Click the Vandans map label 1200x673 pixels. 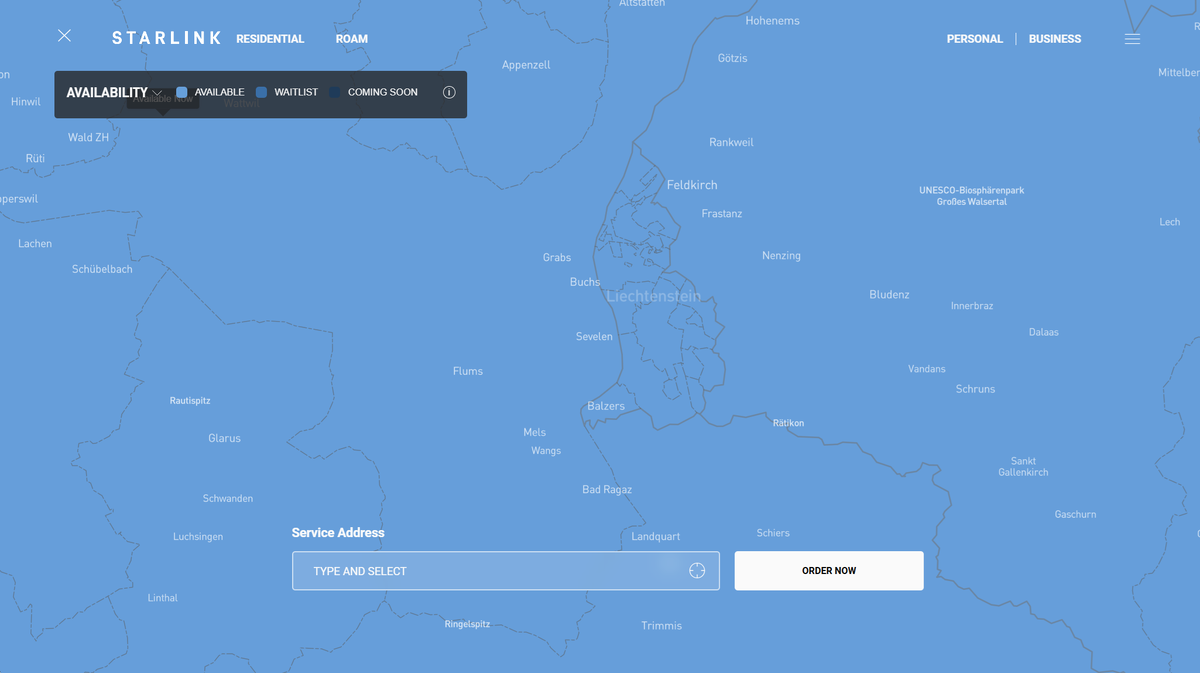(927, 369)
